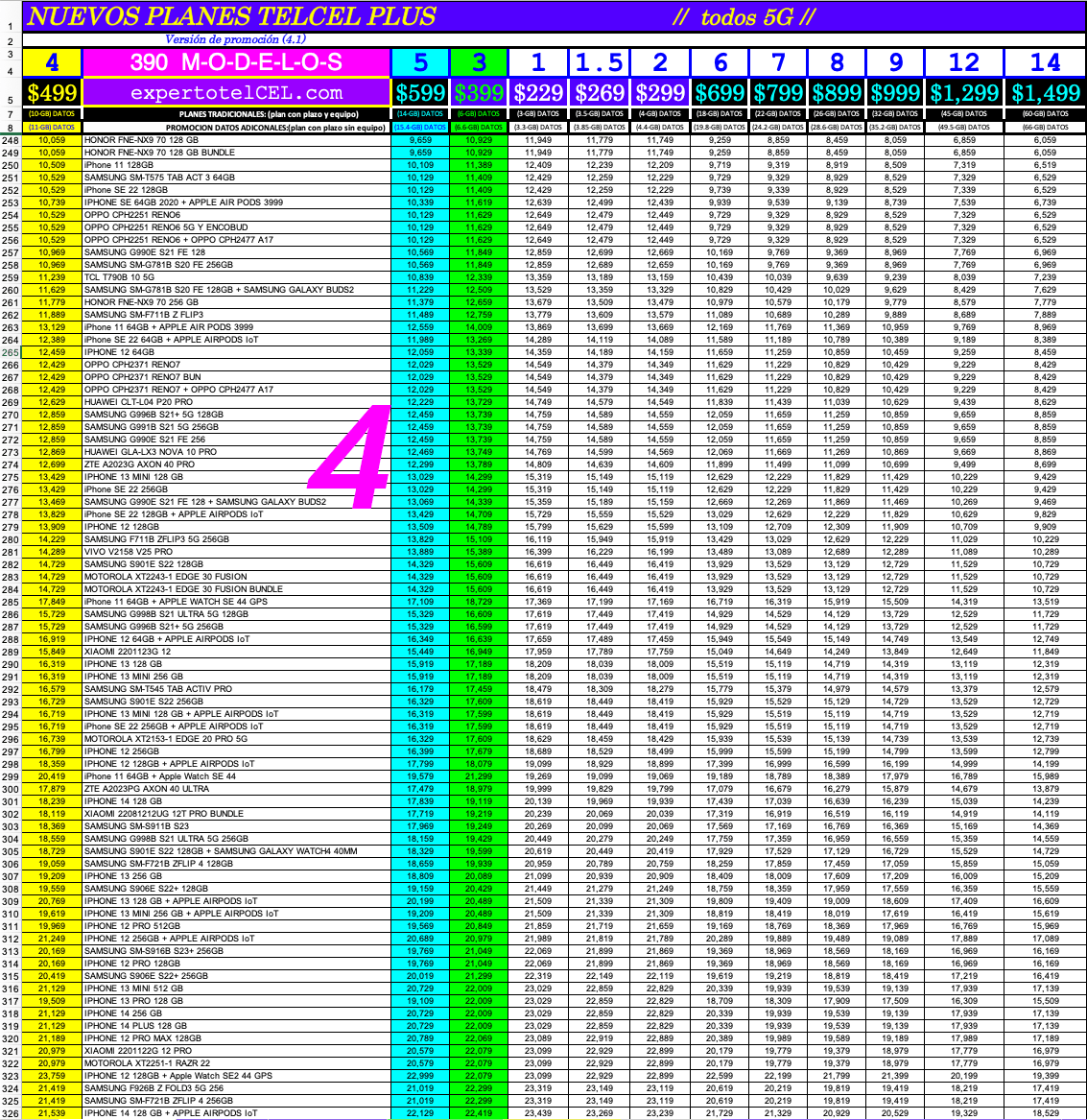Click the 'MOTOROLA XT2251-1 RAZR 22' cell
Screen dimensions: 1087x1120
coord(236,1063)
